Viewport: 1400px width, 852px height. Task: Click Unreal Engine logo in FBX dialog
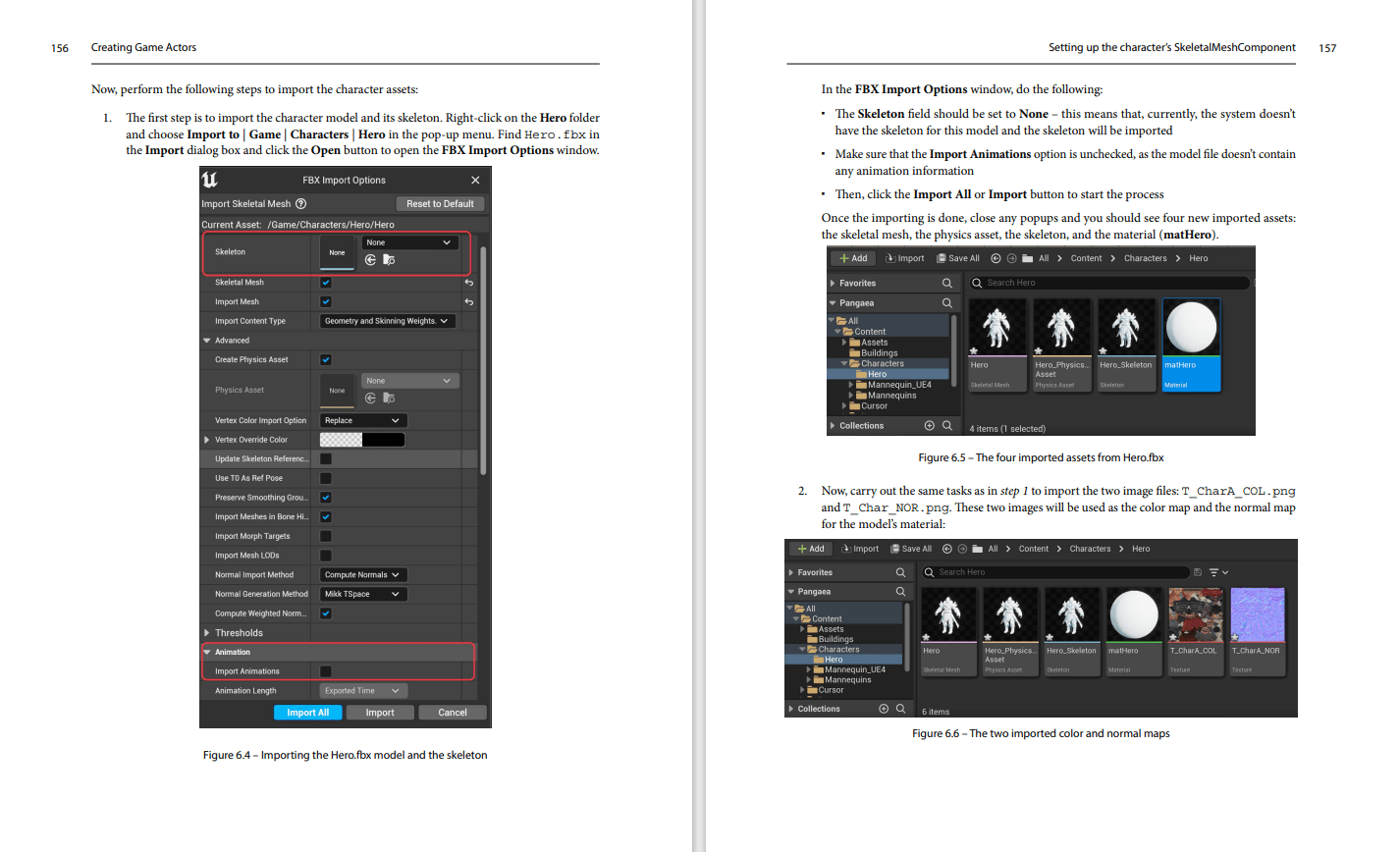coord(210,180)
